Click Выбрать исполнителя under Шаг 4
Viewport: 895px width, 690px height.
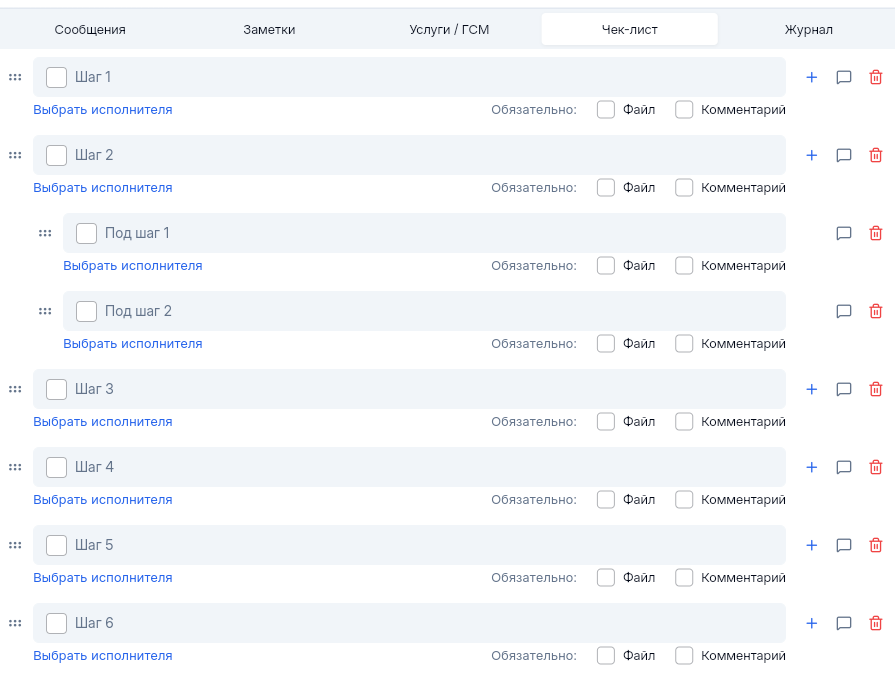click(102, 499)
